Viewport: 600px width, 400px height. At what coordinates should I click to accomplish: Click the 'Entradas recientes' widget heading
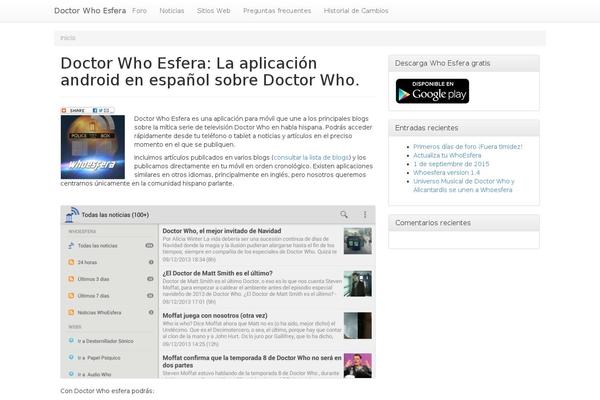426,128
